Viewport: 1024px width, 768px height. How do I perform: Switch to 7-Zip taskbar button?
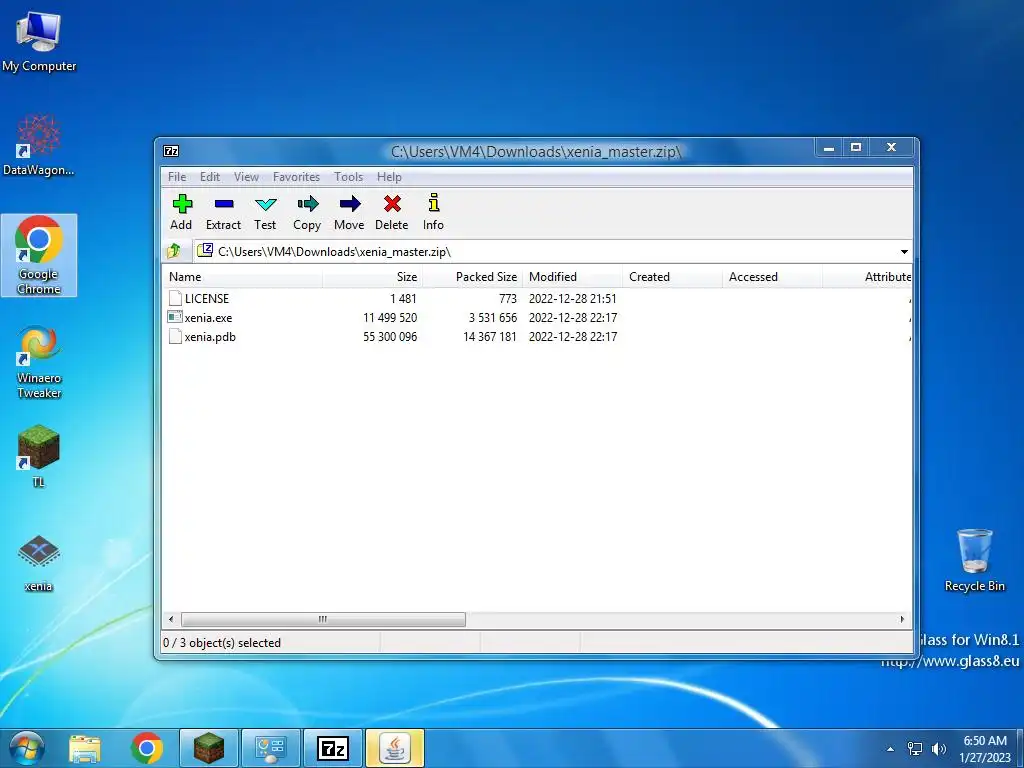(333, 748)
